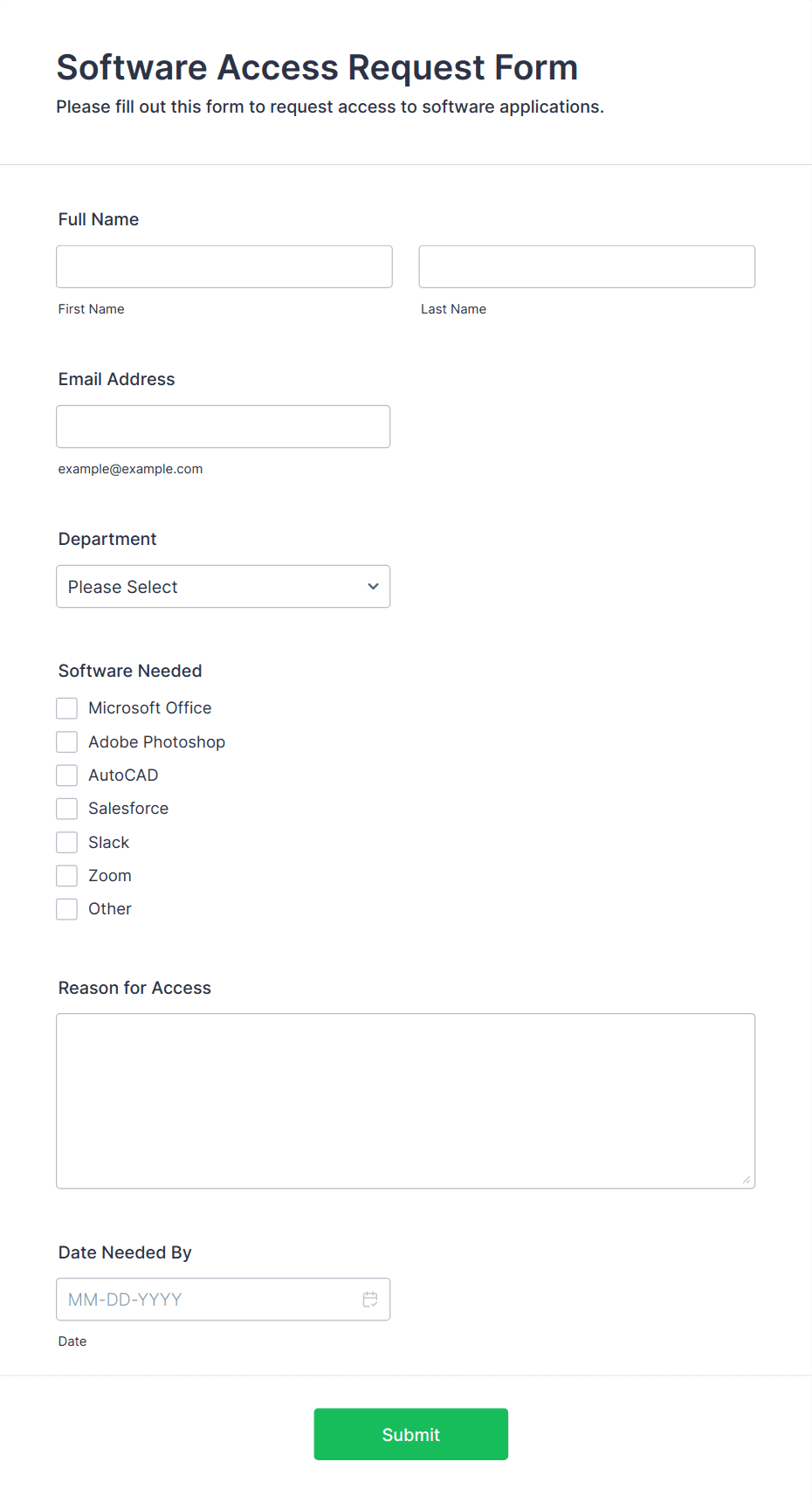Click the Department dropdown chevron arrow
Viewport: 812px width, 1503px height.
point(373,587)
